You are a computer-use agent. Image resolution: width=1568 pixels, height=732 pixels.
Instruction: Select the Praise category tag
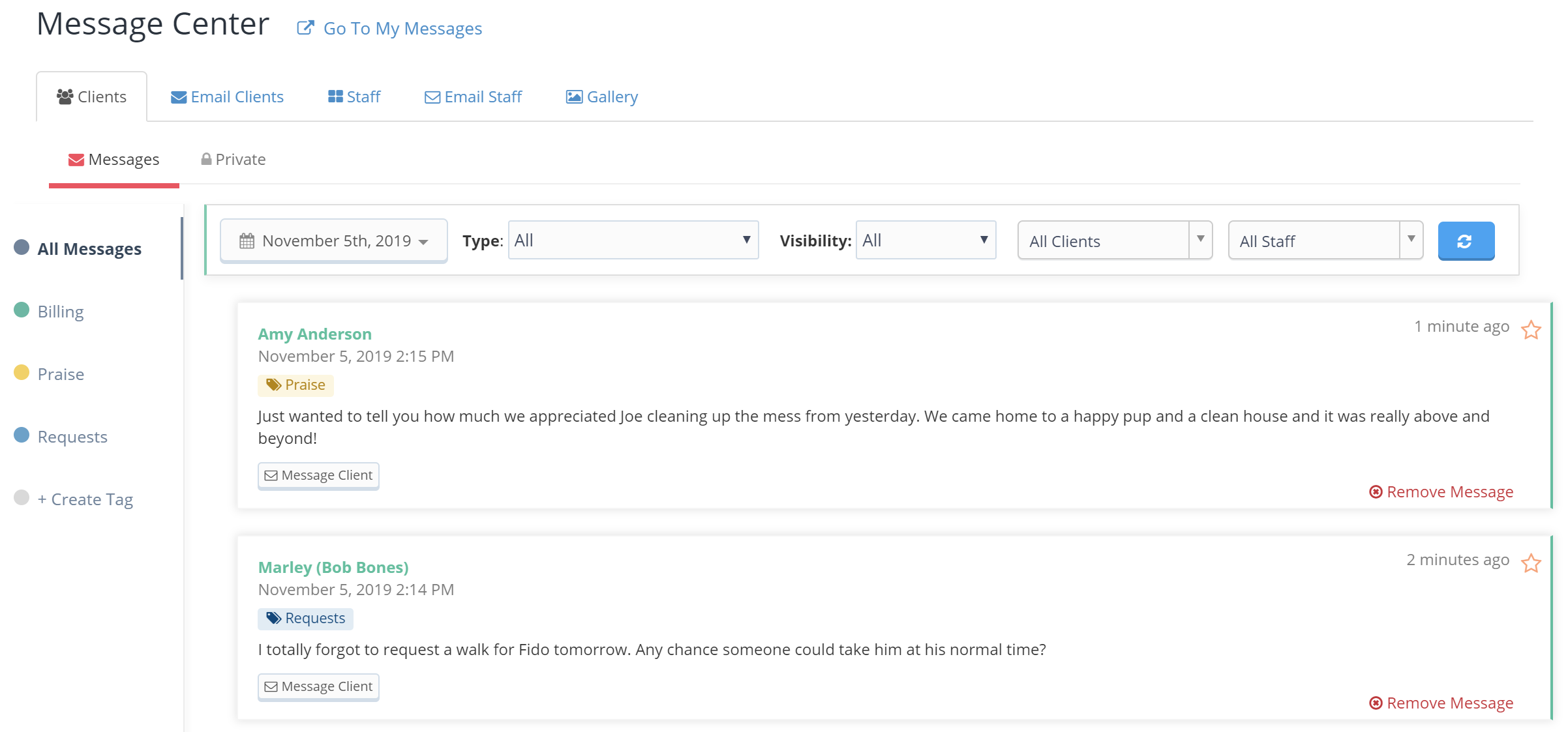tap(60, 373)
